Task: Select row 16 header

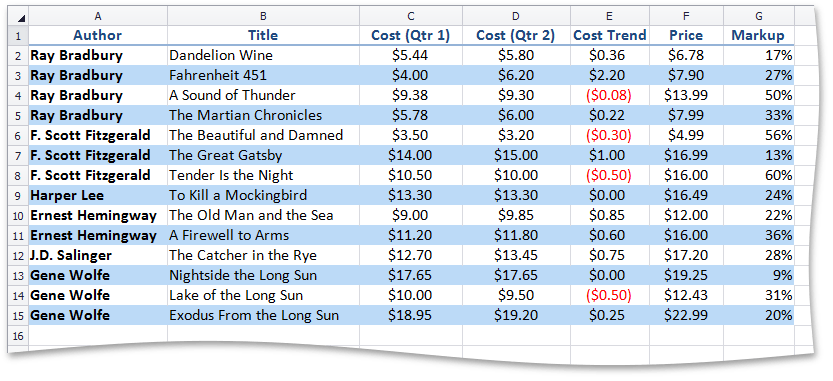Action: pyautogui.click(x=19, y=335)
